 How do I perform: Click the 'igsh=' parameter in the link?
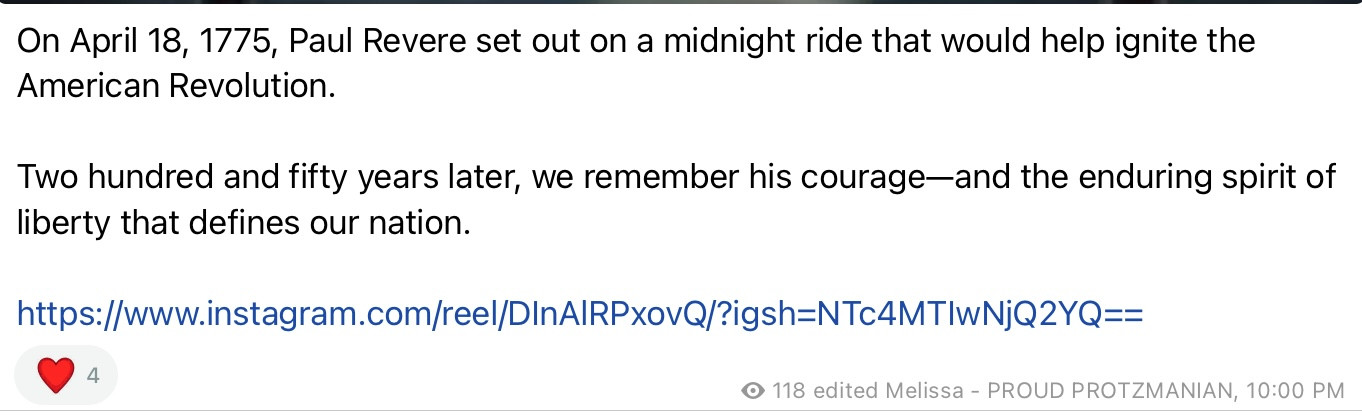[x=776, y=315]
